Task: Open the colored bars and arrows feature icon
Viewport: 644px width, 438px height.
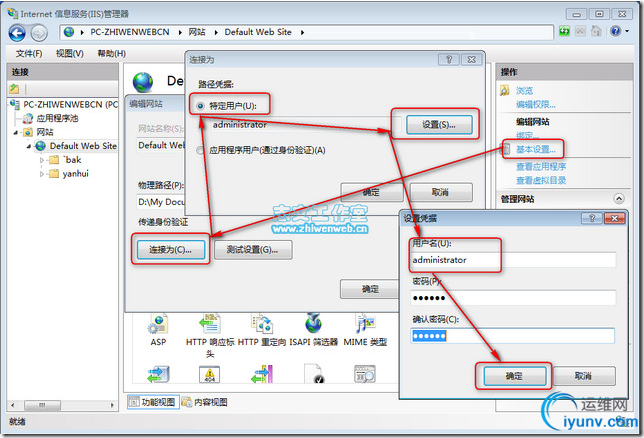Action: click(262, 374)
